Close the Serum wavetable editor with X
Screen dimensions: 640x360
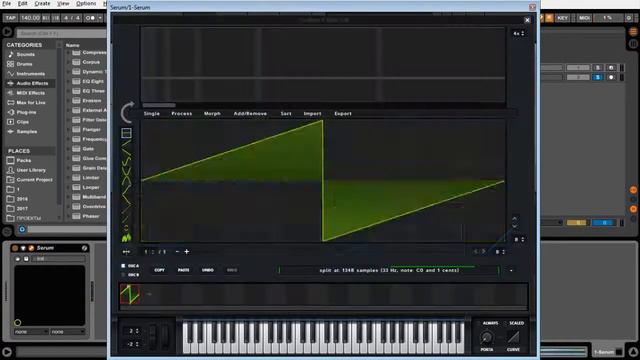[x=527, y=20]
